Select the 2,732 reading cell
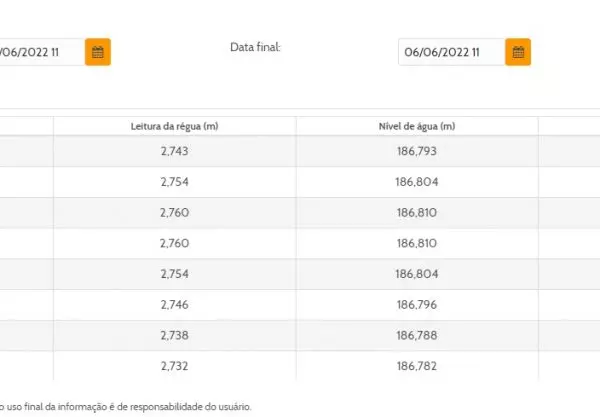This screenshot has height=417, width=600. (174, 365)
